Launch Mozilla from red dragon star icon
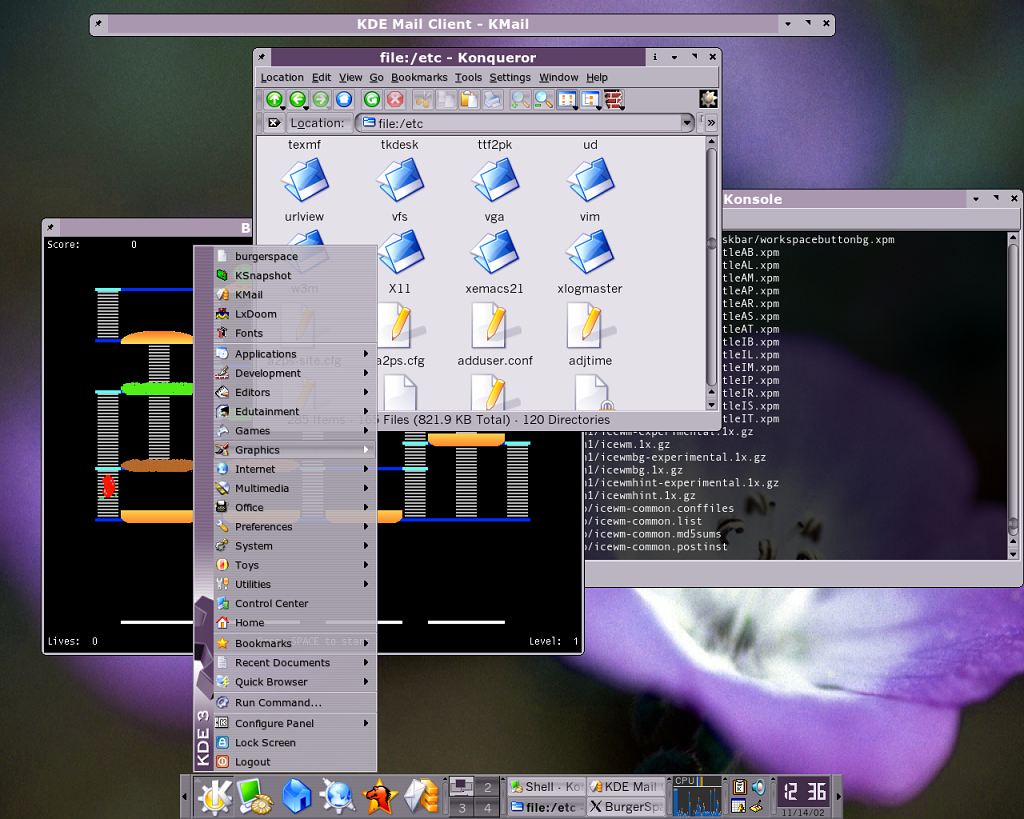 pos(379,796)
